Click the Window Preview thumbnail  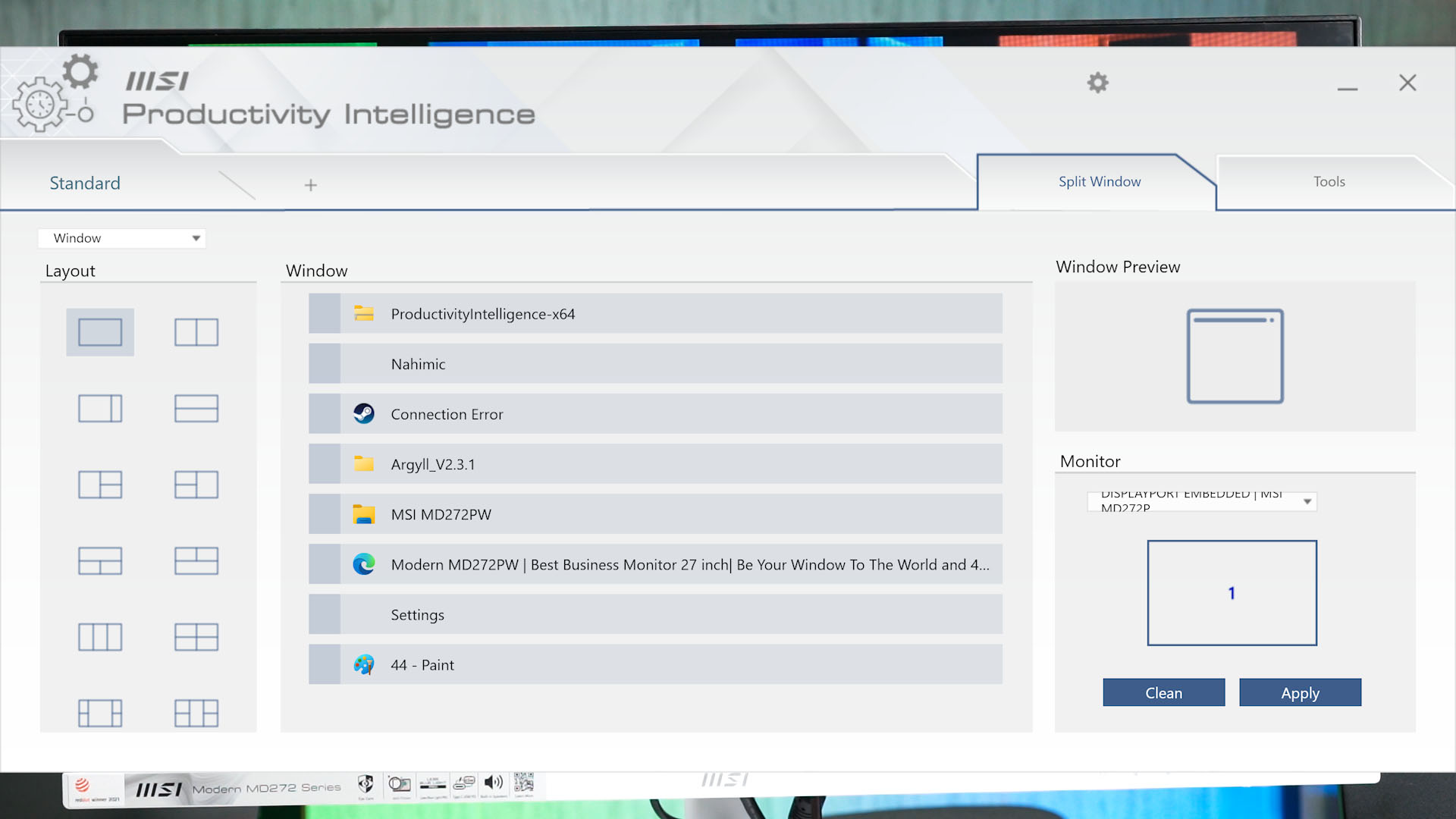pos(1235,356)
